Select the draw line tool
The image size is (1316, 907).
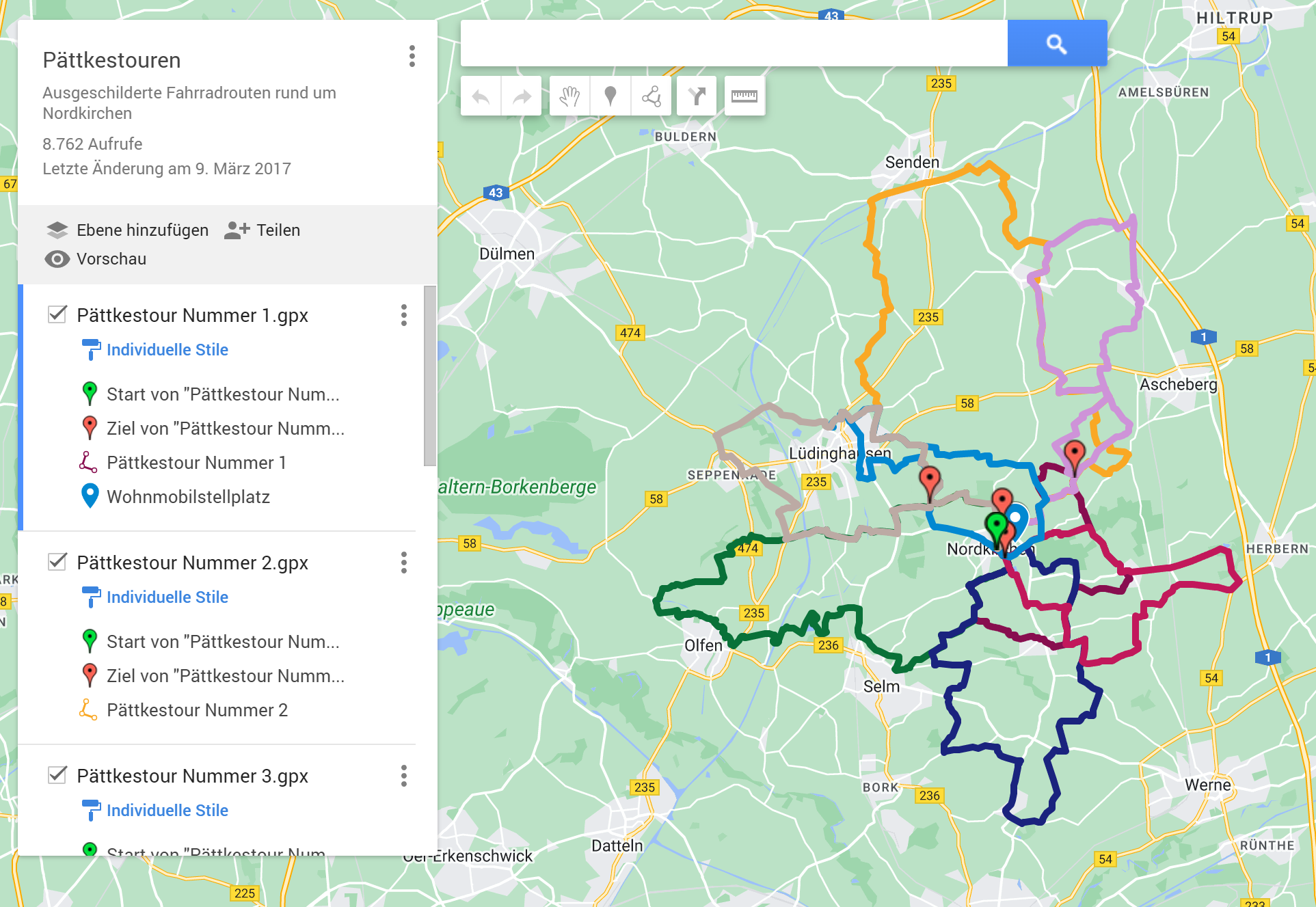[x=652, y=96]
